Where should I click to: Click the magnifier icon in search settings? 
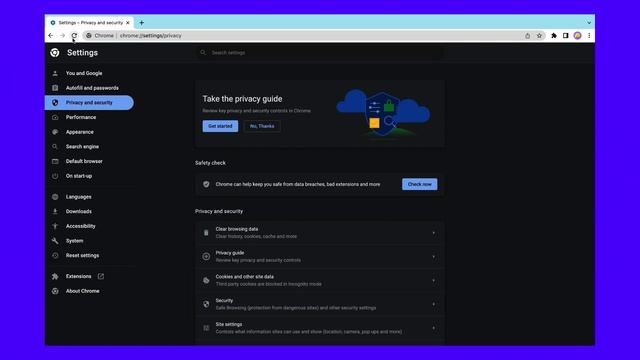pyautogui.click(x=203, y=52)
